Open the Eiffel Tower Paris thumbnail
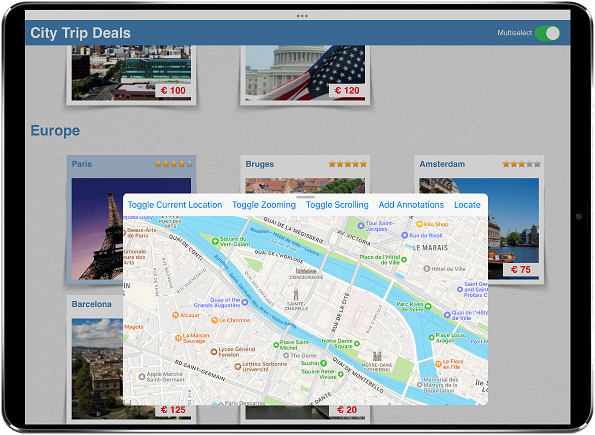Viewport: 595px width, 435px height. (97, 229)
